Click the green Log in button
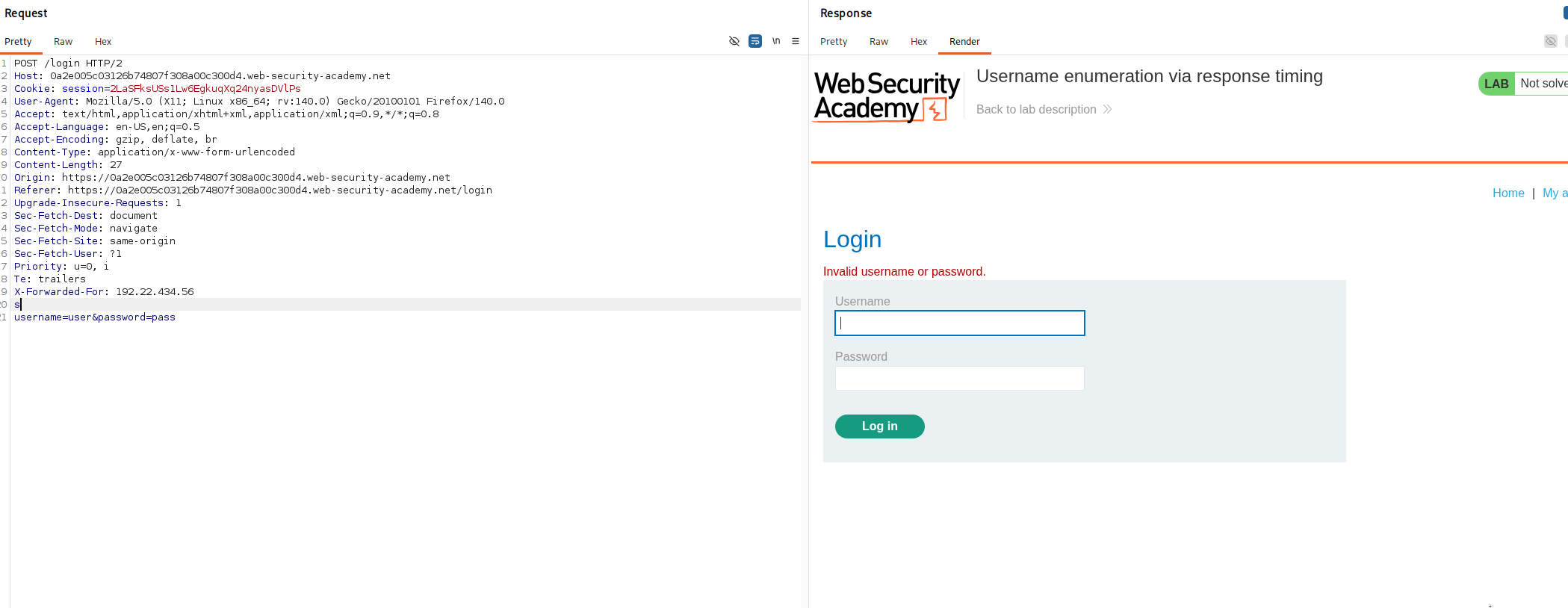Screen dimensions: 1568x608 pos(880,426)
